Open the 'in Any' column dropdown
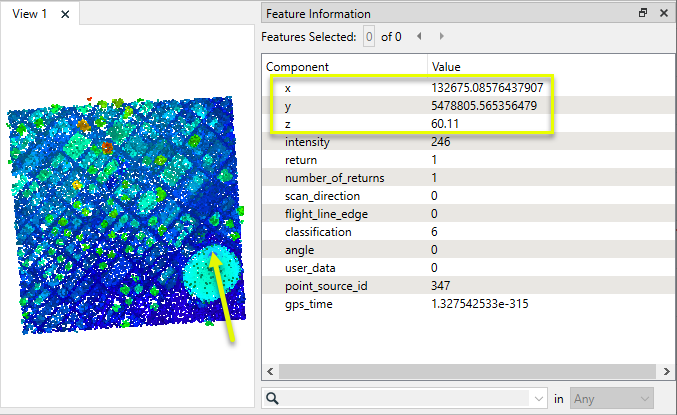 (611, 398)
